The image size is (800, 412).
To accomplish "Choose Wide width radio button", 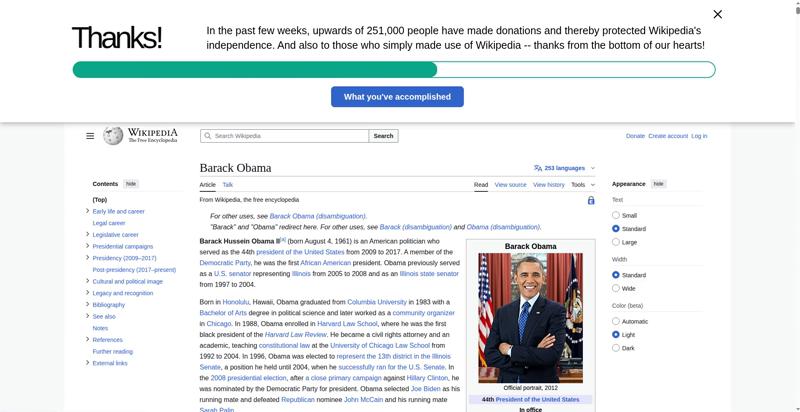I will [x=616, y=288].
